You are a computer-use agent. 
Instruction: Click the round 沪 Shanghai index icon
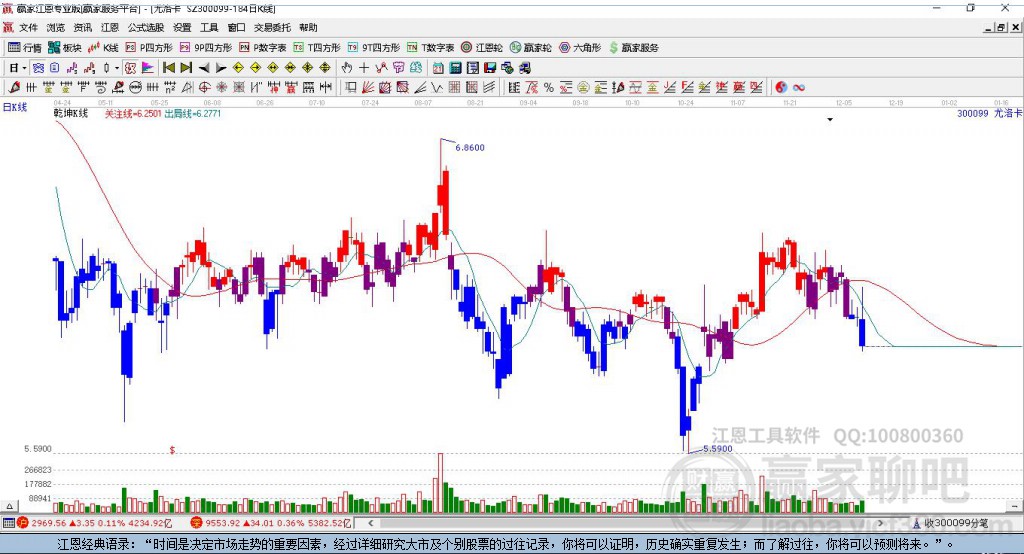(x=23, y=523)
